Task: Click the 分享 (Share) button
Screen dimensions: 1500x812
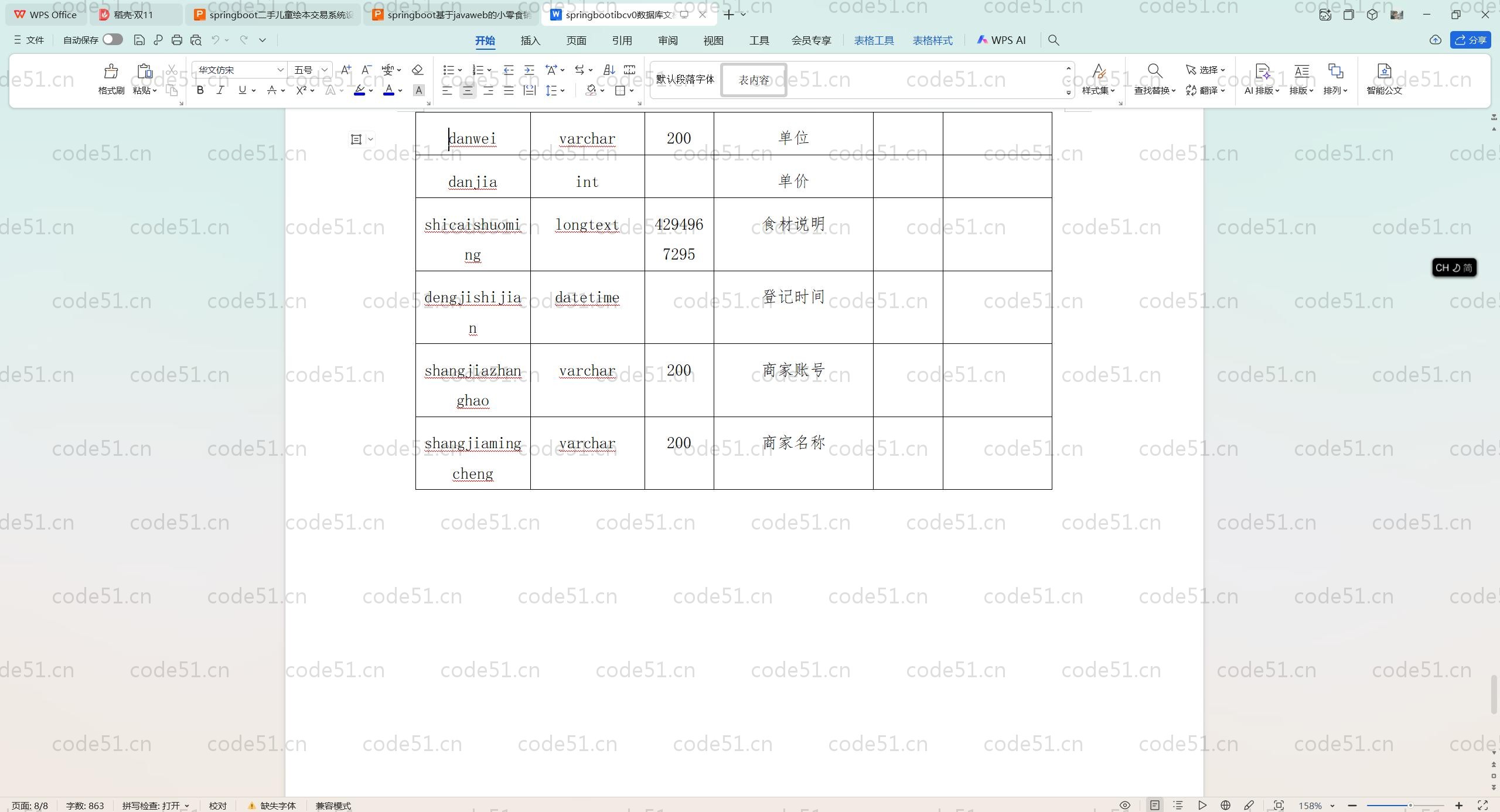Action: pyautogui.click(x=1471, y=40)
